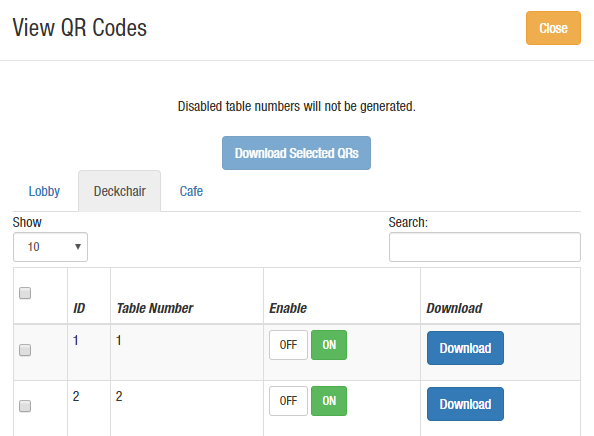
Task: Click ON toggle for row 1
Action: click(x=329, y=345)
